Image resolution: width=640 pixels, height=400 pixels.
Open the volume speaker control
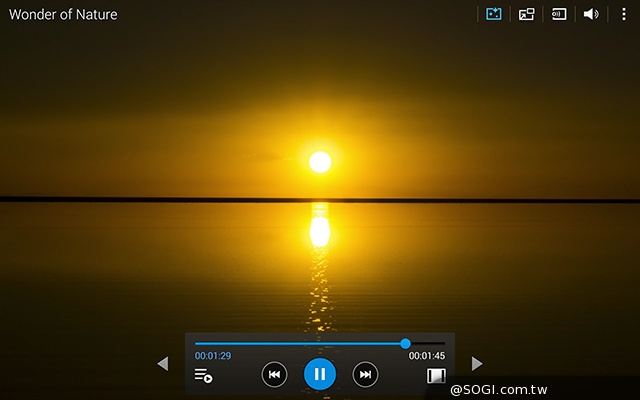[x=591, y=14]
